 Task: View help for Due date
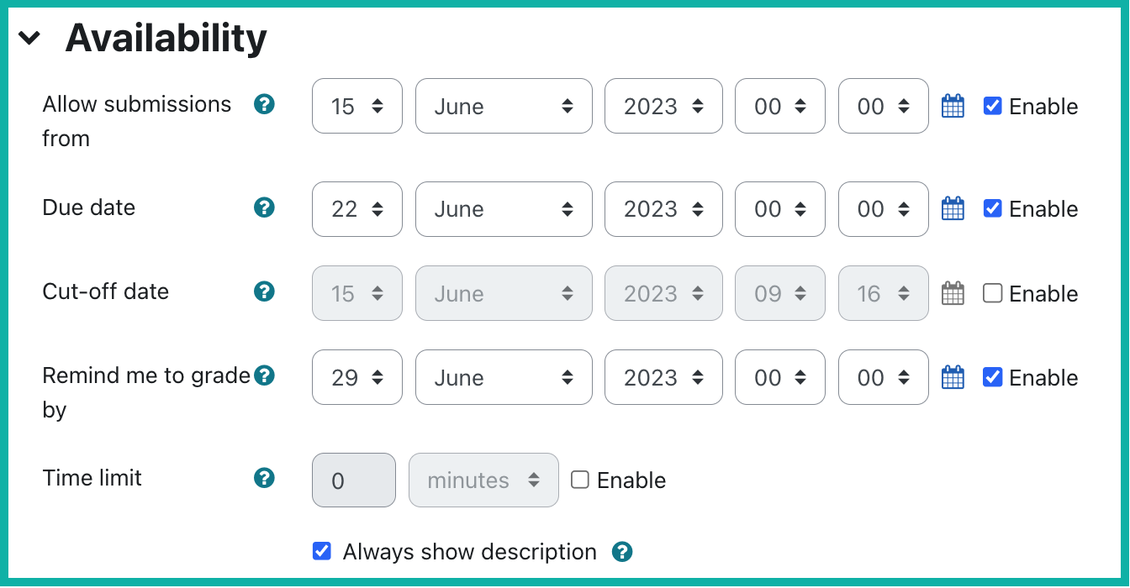click(264, 207)
